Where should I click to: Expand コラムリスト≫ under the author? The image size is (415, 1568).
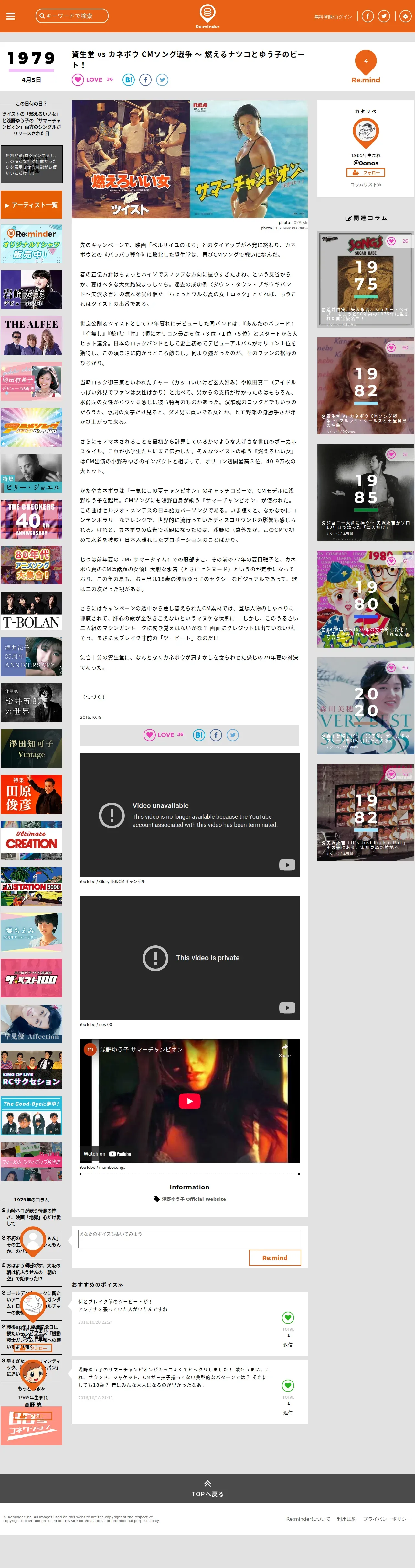tap(366, 185)
